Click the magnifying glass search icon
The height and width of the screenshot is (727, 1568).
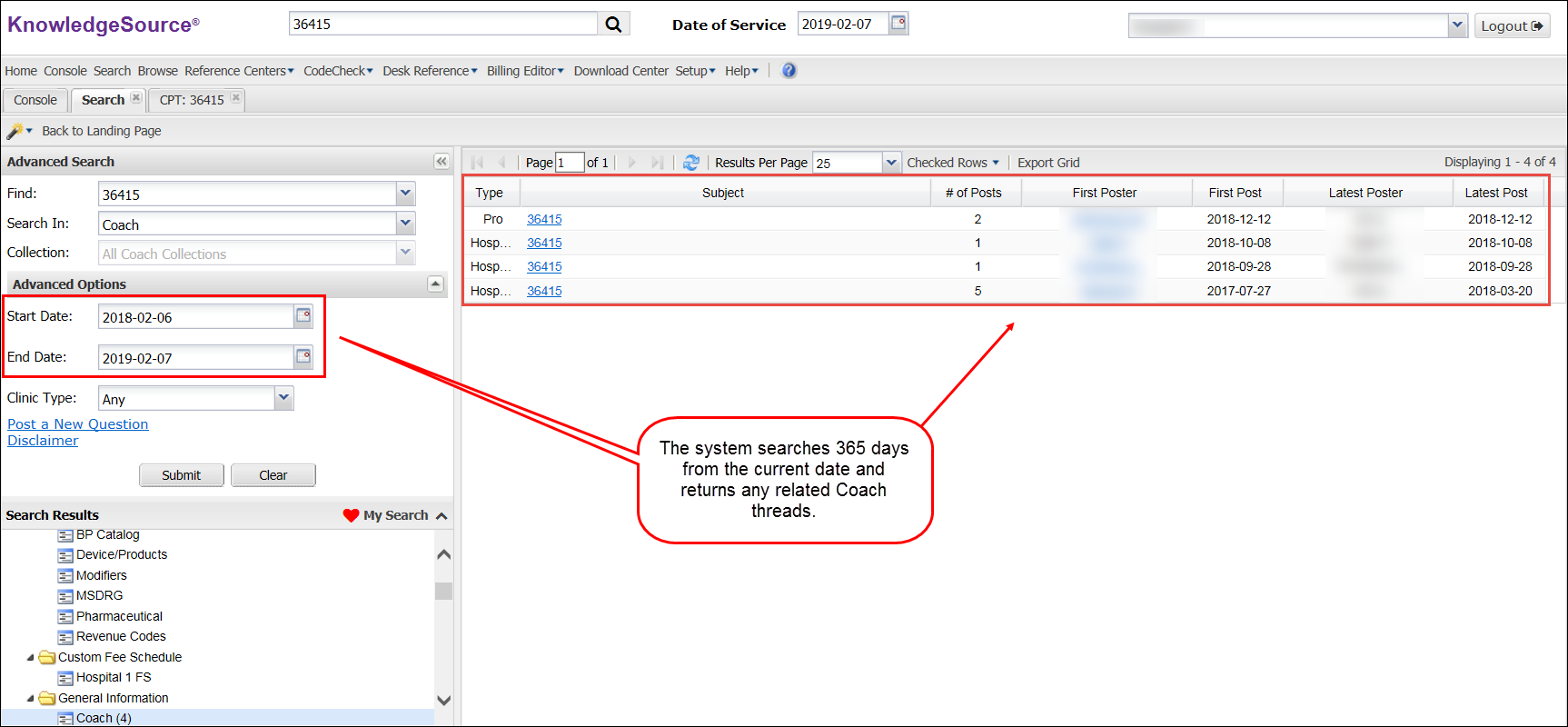(x=614, y=25)
